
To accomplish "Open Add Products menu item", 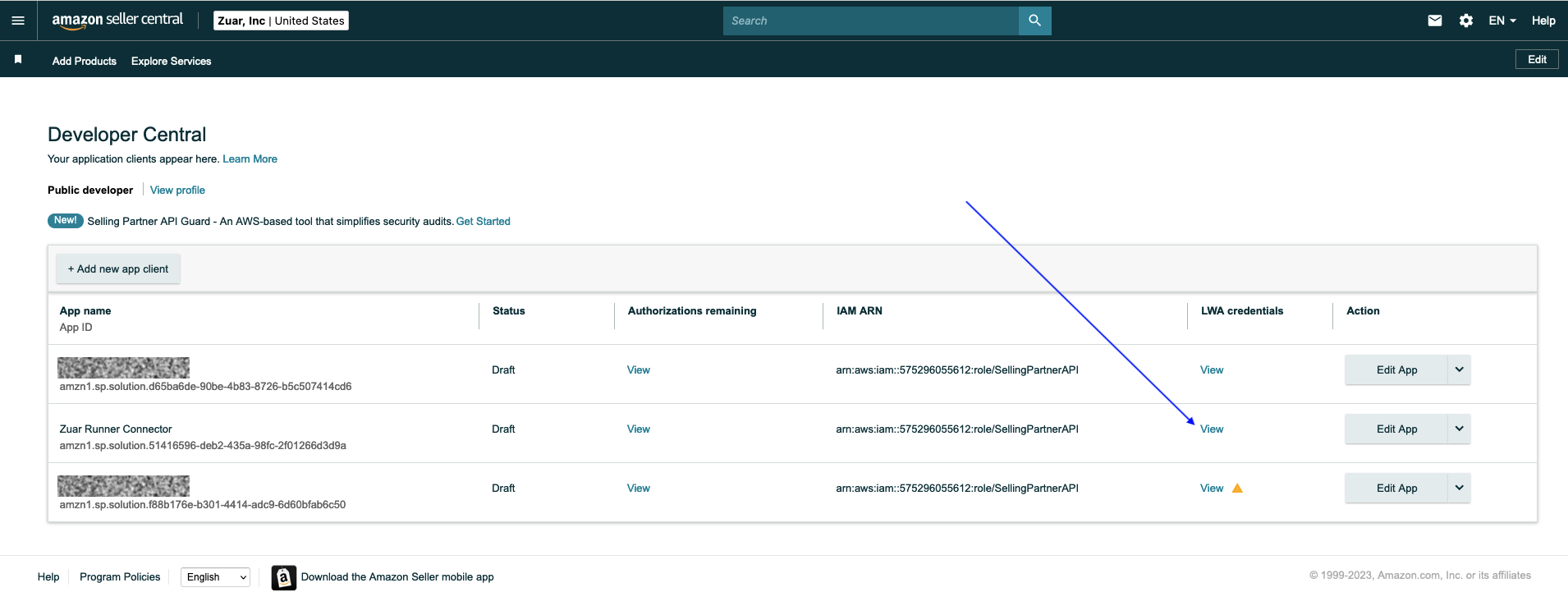I will 85,61.
